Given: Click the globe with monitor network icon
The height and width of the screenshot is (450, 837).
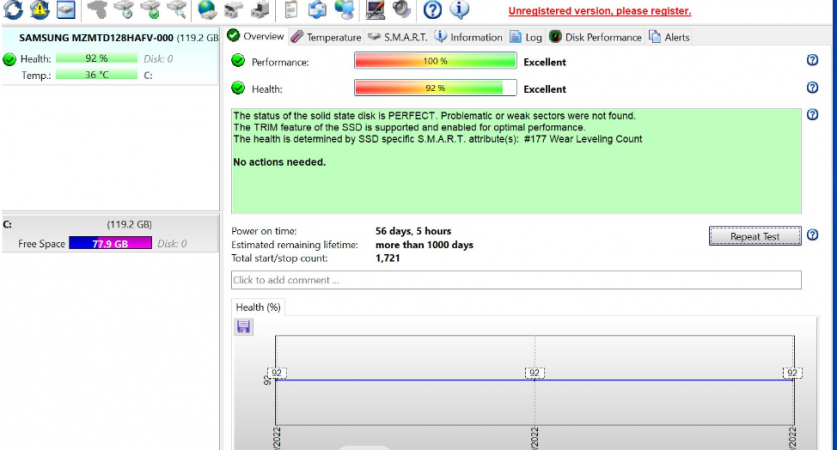Looking at the screenshot, I should tap(344, 10).
